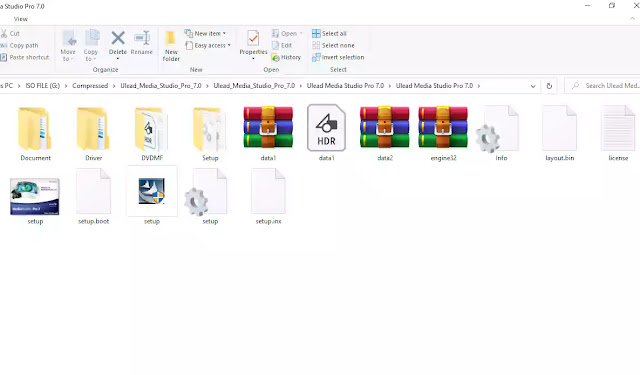The image size is (640, 375).
Task: Switch to the View ribbon tab
Action: tap(20, 19)
